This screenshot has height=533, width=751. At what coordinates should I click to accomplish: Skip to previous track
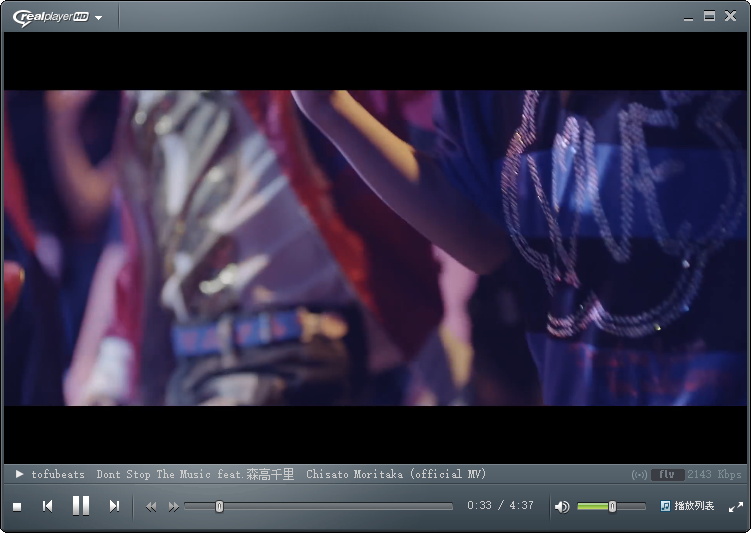47,506
